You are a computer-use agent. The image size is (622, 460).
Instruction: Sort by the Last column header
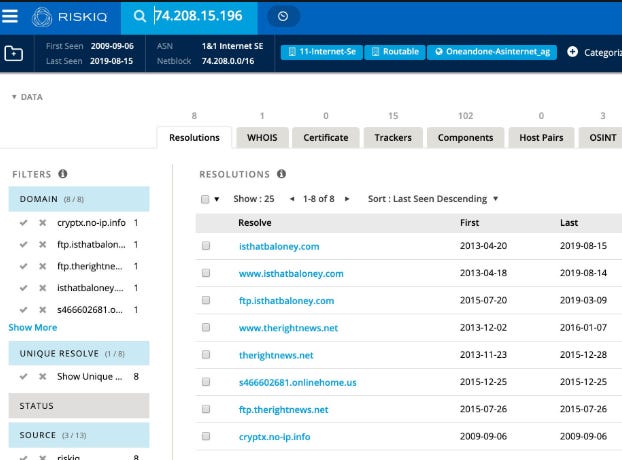point(569,223)
